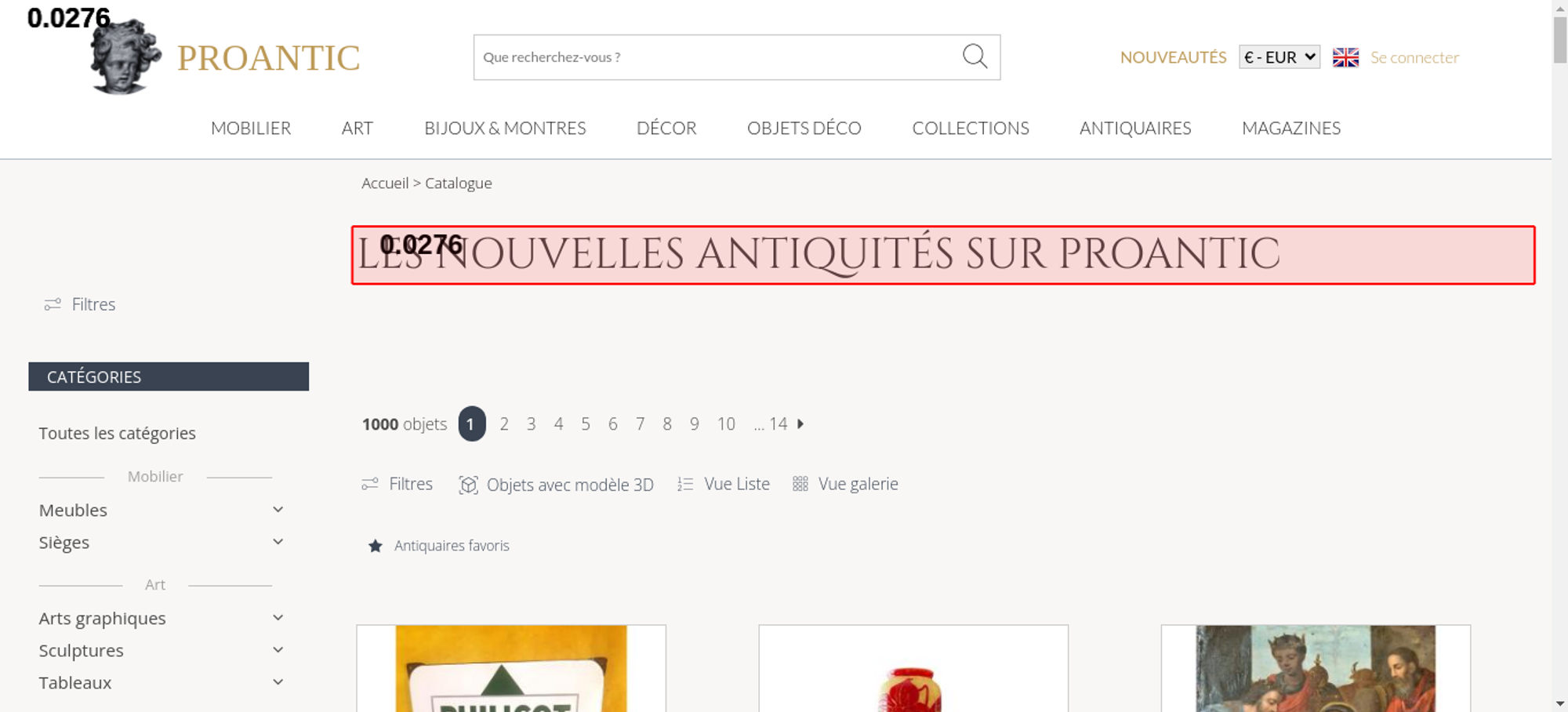Switch to Vue galerie layout
This screenshot has width=1568, height=712.
[845, 484]
